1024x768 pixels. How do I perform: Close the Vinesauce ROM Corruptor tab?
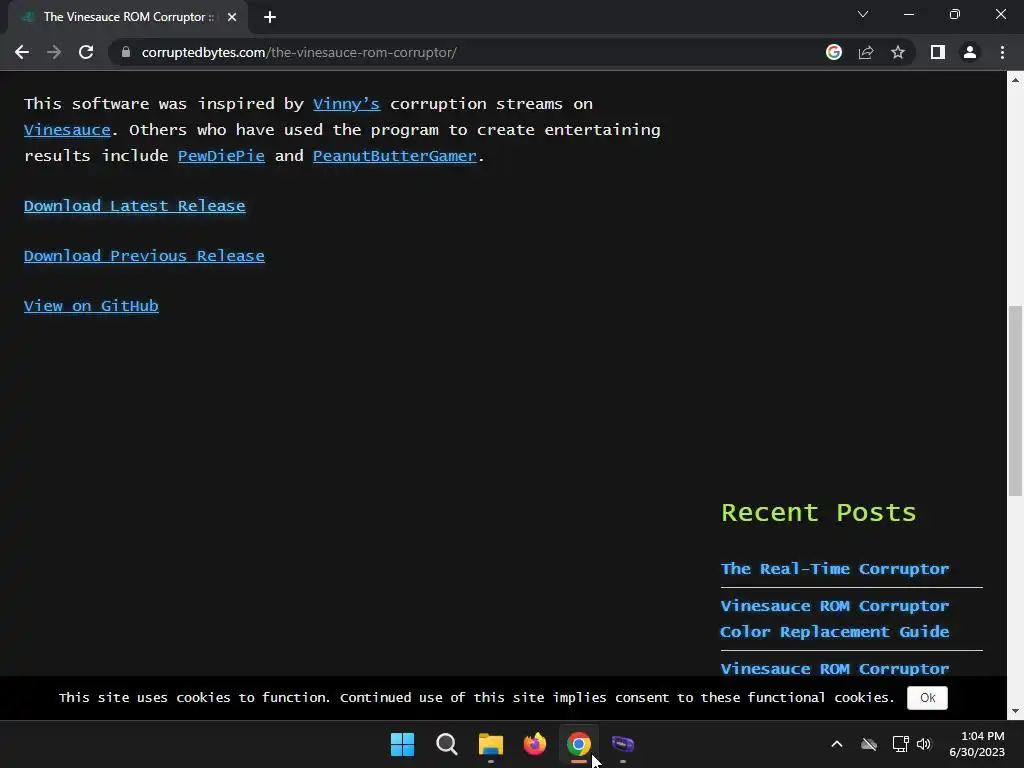[x=232, y=17]
